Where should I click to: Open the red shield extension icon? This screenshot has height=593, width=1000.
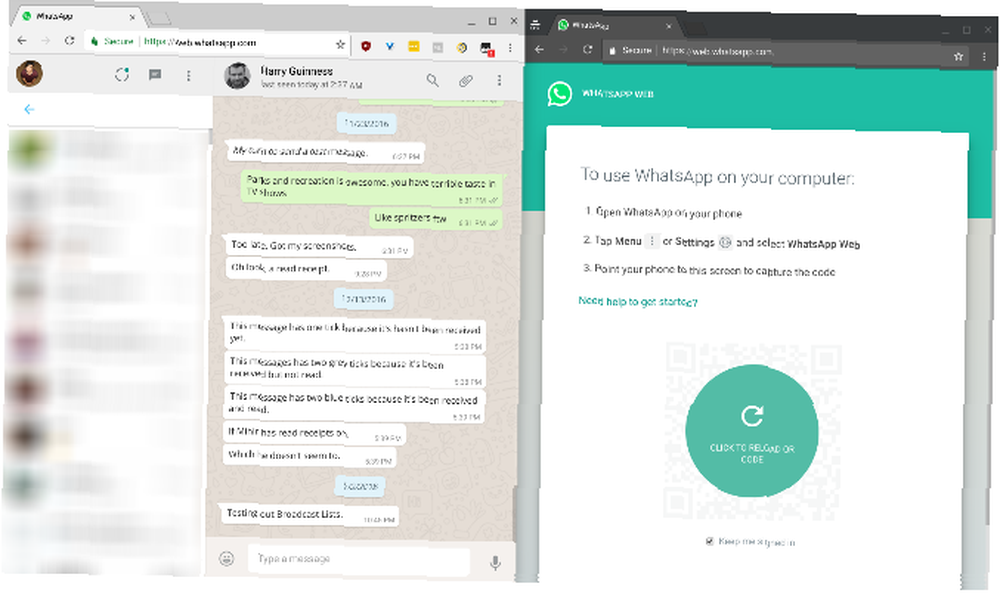(x=365, y=45)
